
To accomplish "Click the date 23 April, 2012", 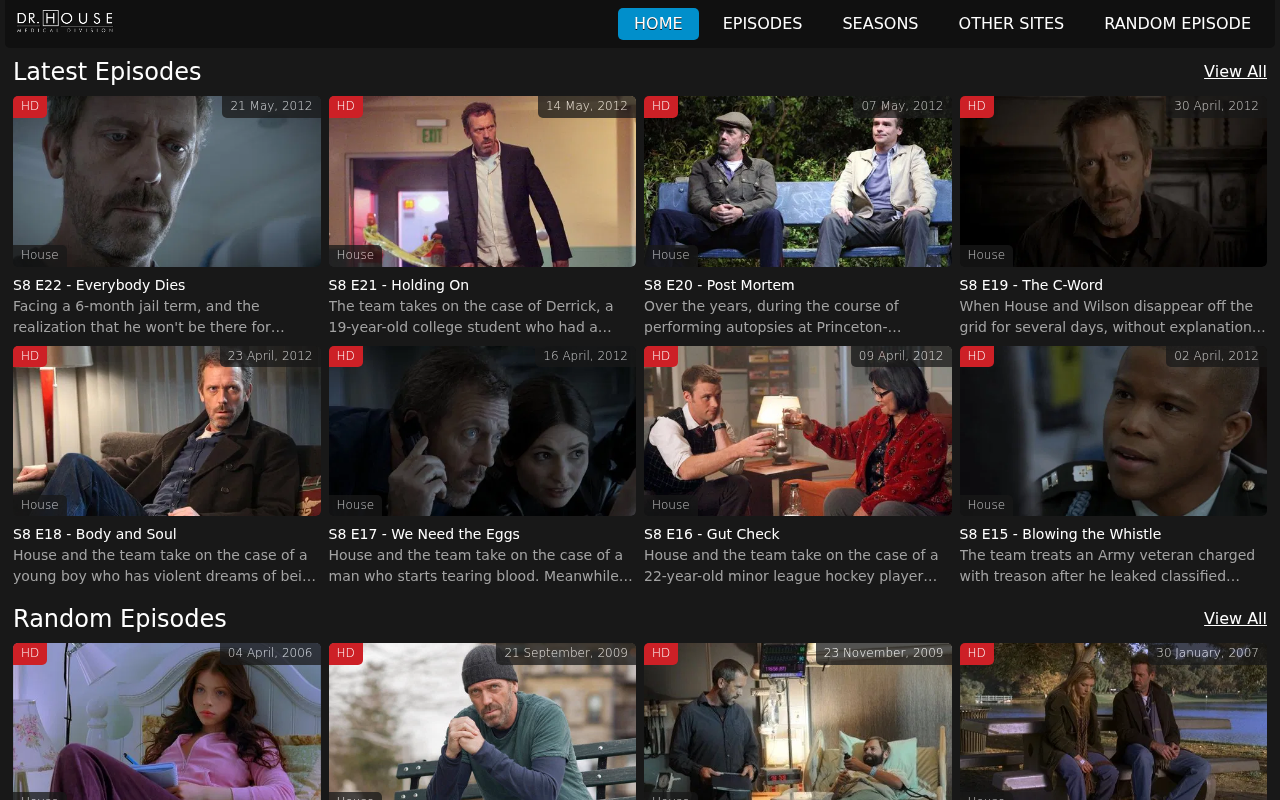I will tap(270, 357).
